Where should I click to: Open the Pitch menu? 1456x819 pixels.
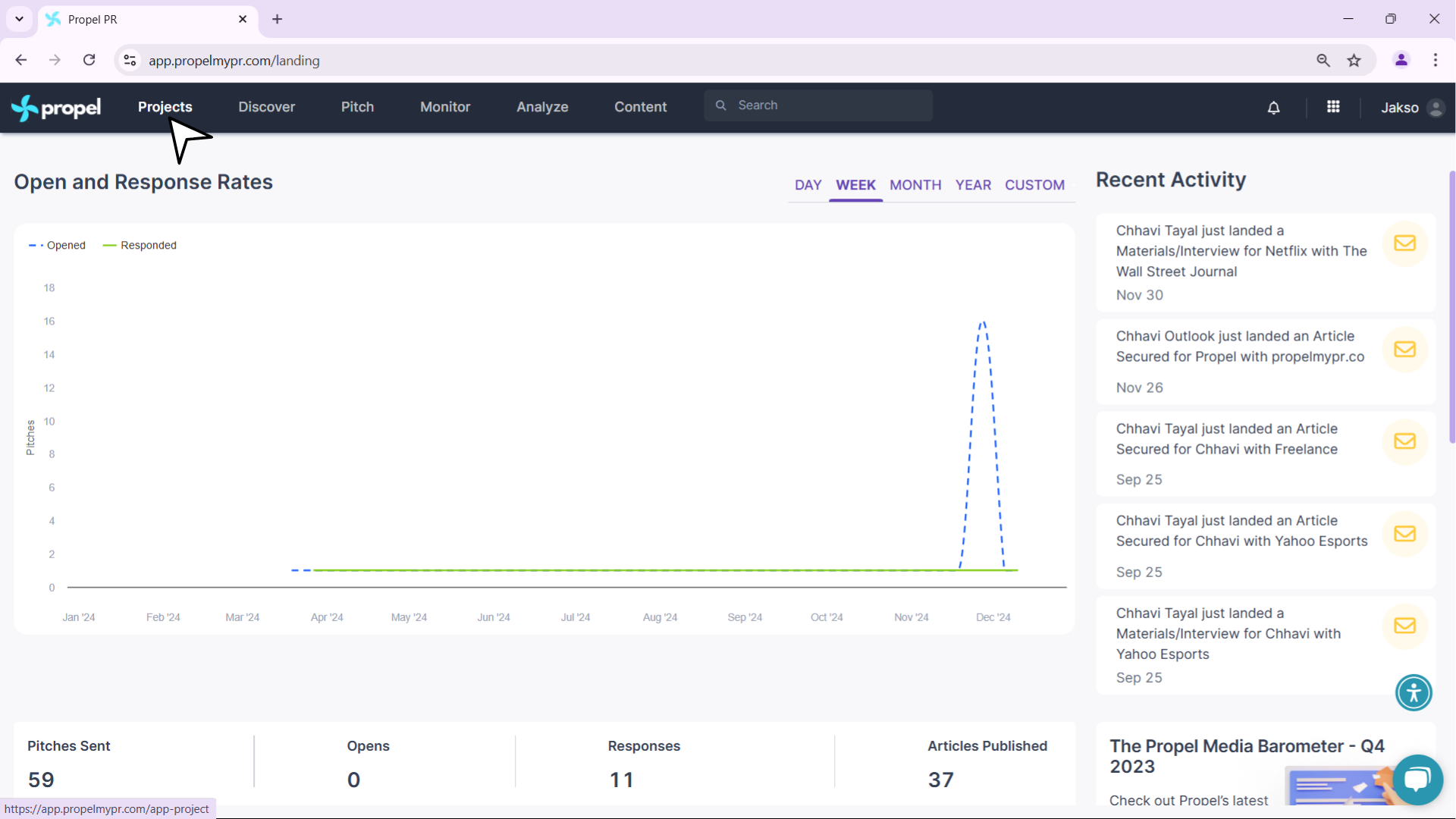pos(358,107)
